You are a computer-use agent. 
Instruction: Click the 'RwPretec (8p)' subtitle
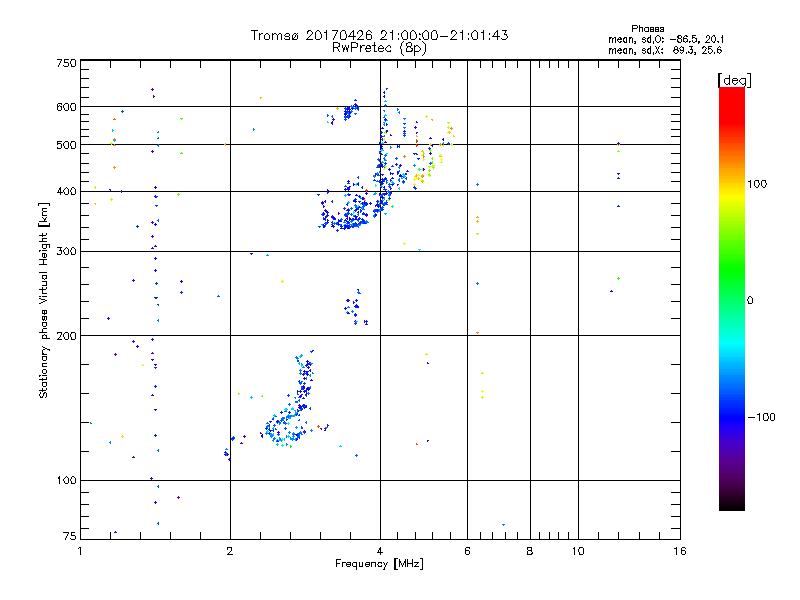(x=379, y=48)
